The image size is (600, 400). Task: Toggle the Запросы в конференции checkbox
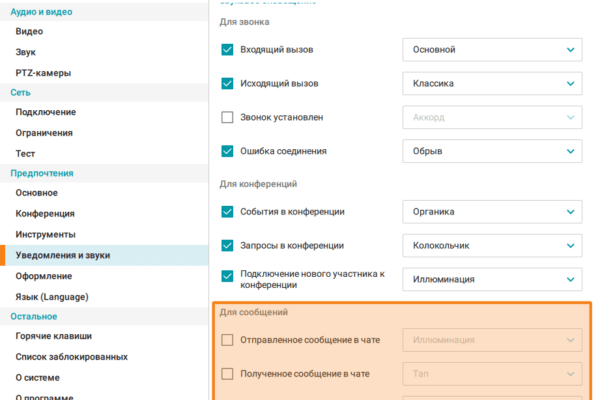pos(227,245)
